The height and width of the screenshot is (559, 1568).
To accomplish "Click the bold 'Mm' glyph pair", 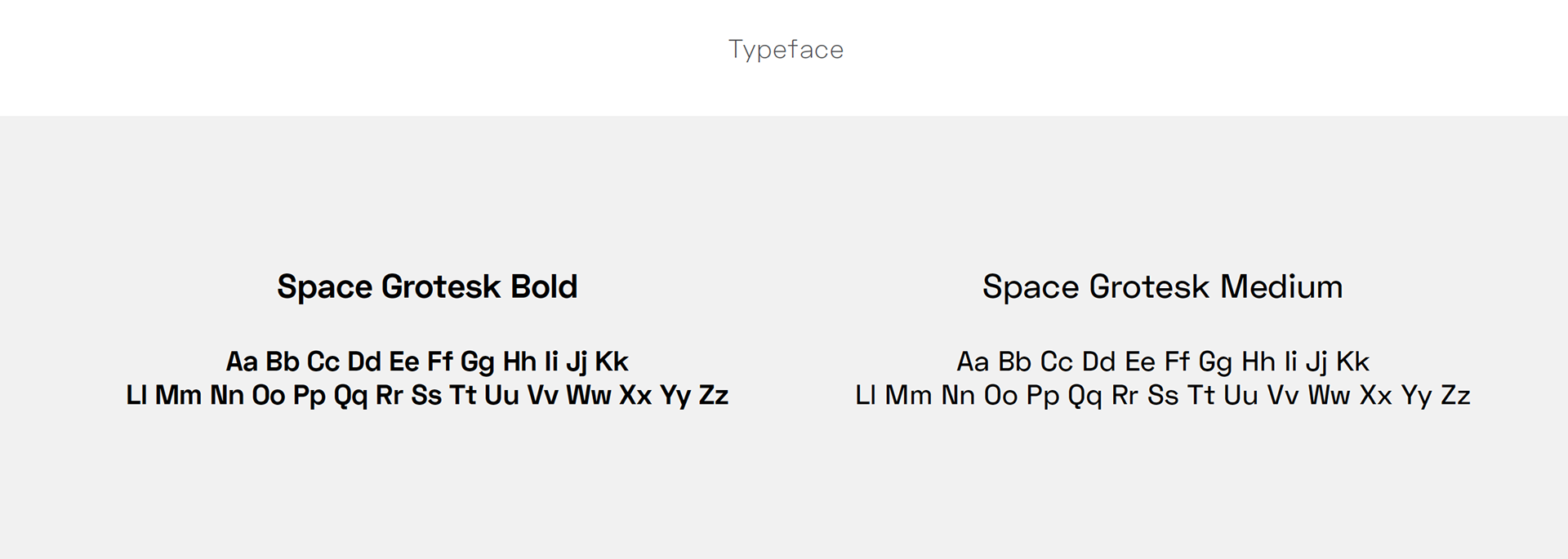I will (178, 395).
